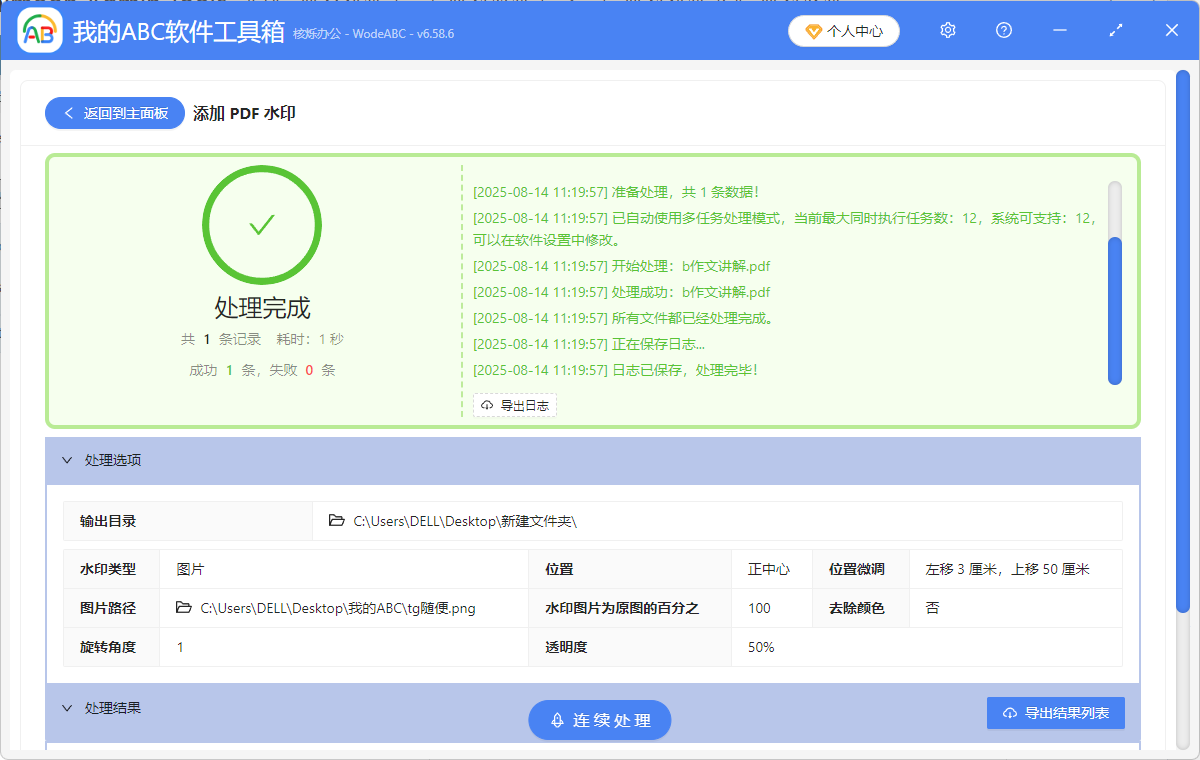This screenshot has height=760, width=1200.
Task: Collapse the 处理结果 section
Action: 67,708
